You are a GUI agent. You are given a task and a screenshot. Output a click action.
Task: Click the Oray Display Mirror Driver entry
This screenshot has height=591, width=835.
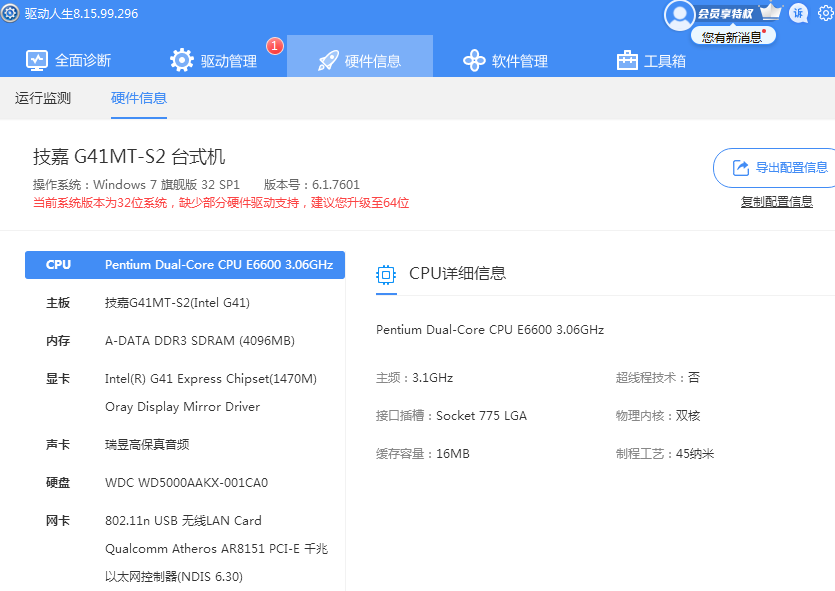pyautogui.click(x=183, y=407)
